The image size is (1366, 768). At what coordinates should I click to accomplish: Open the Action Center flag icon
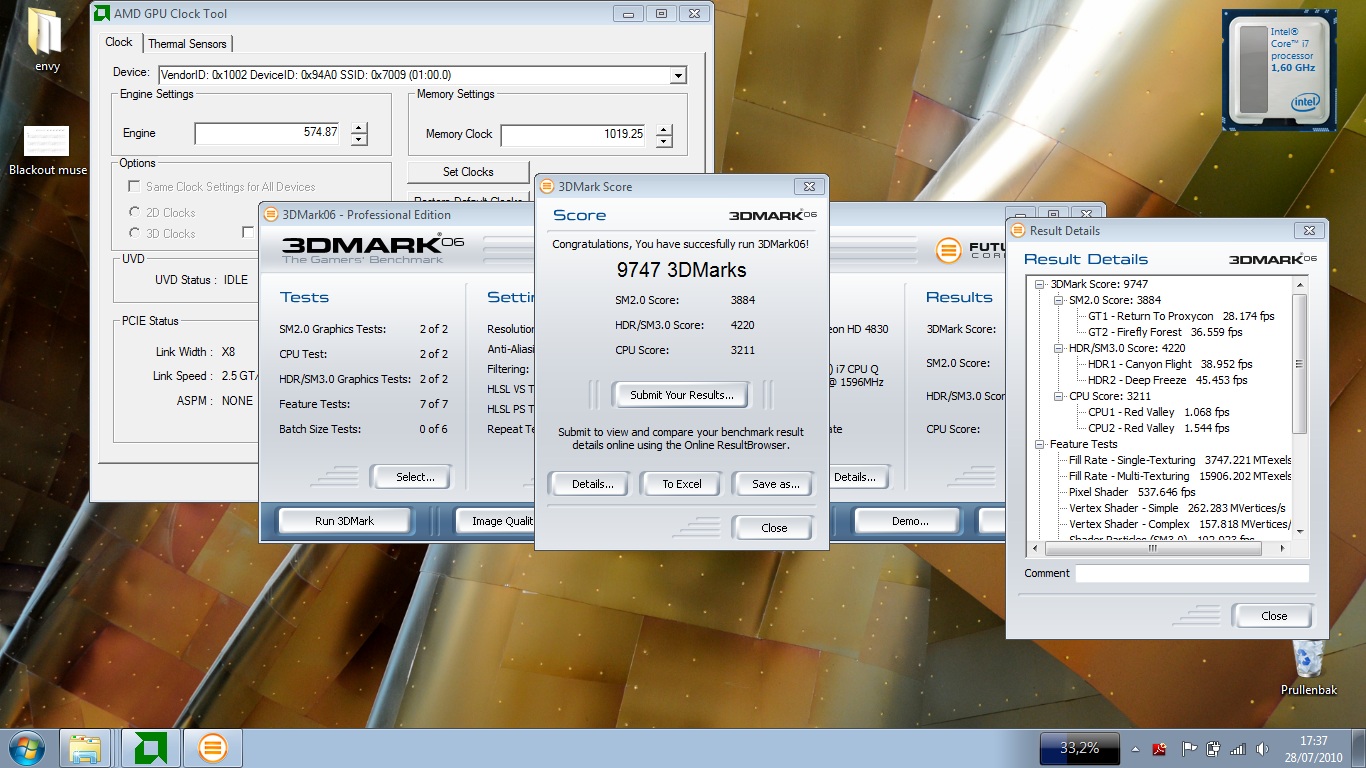point(1189,748)
